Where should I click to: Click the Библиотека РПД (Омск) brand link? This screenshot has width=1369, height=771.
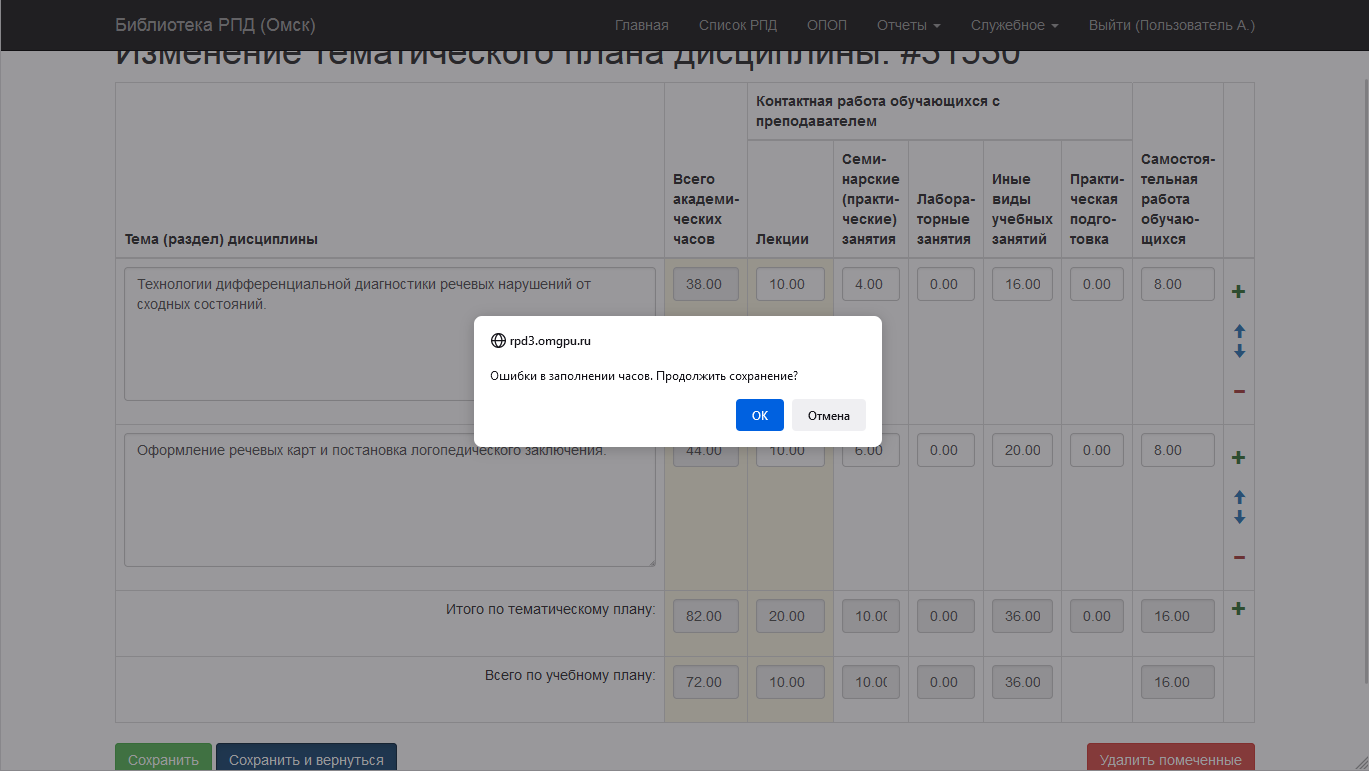point(215,25)
